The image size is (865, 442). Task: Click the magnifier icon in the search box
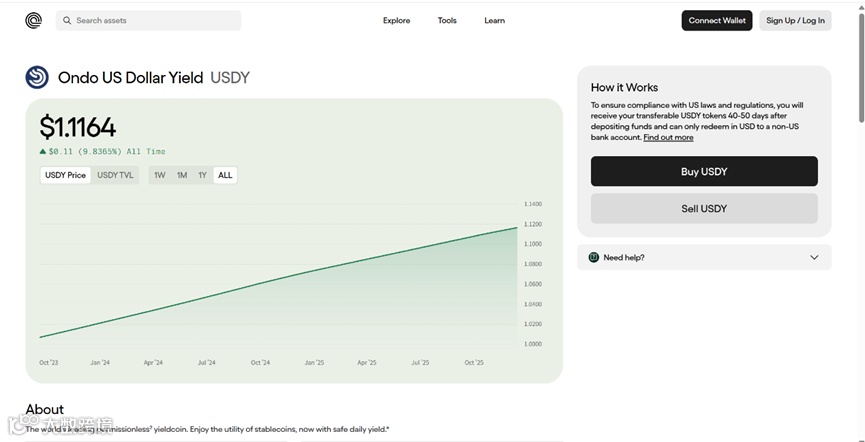tap(67, 20)
